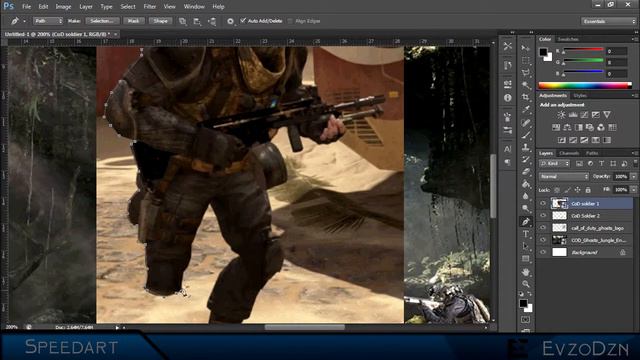
Task: Open the layer Kind filter dropdown
Action: click(x=554, y=164)
